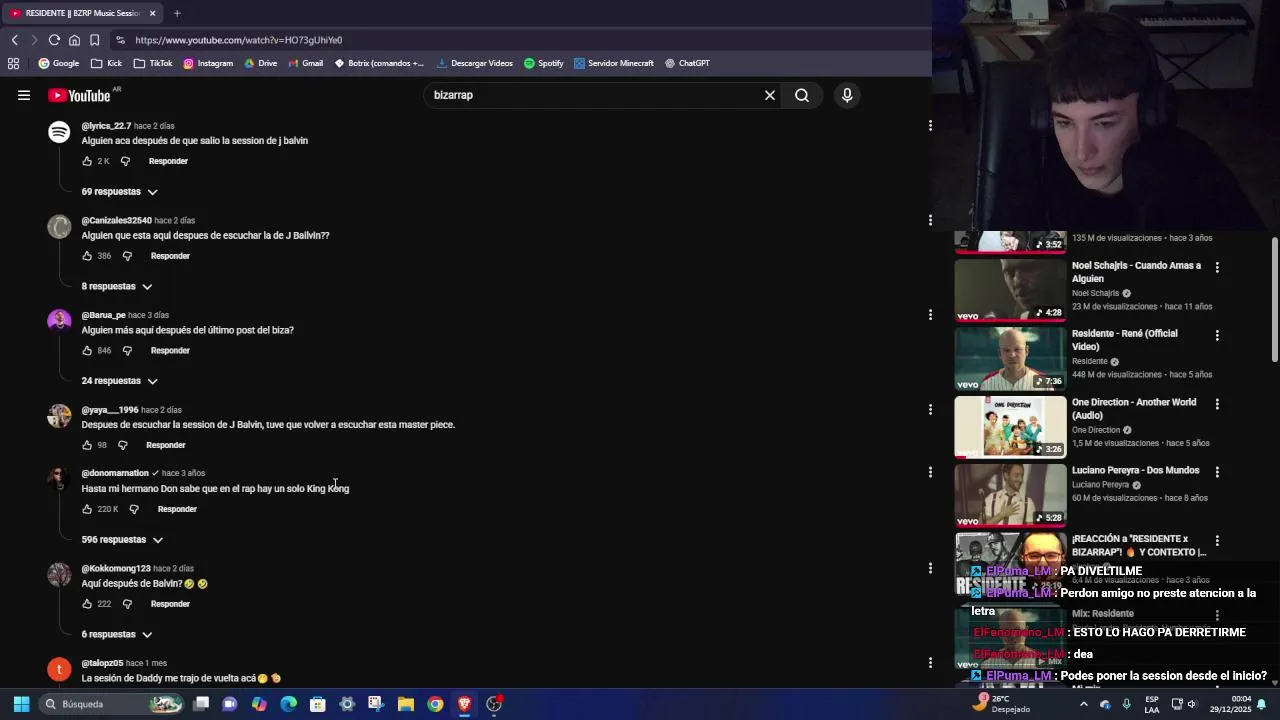
Task: Reply to the @Canizales32540 comment
Action: [170, 256]
